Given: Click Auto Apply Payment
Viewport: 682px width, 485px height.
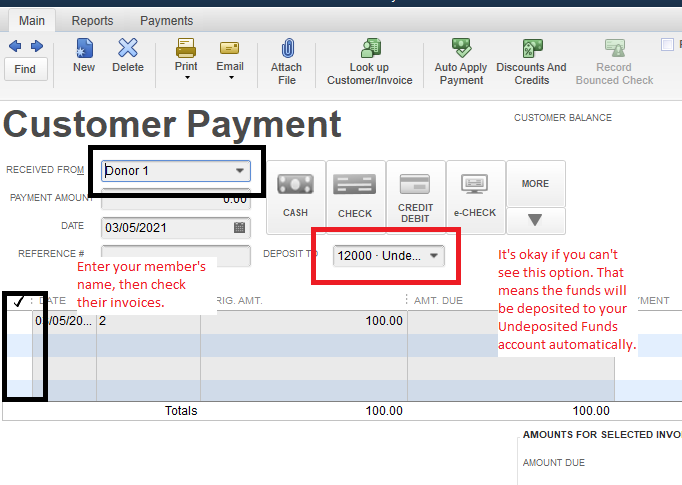Looking at the screenshot, I should [x=461, y=62].
